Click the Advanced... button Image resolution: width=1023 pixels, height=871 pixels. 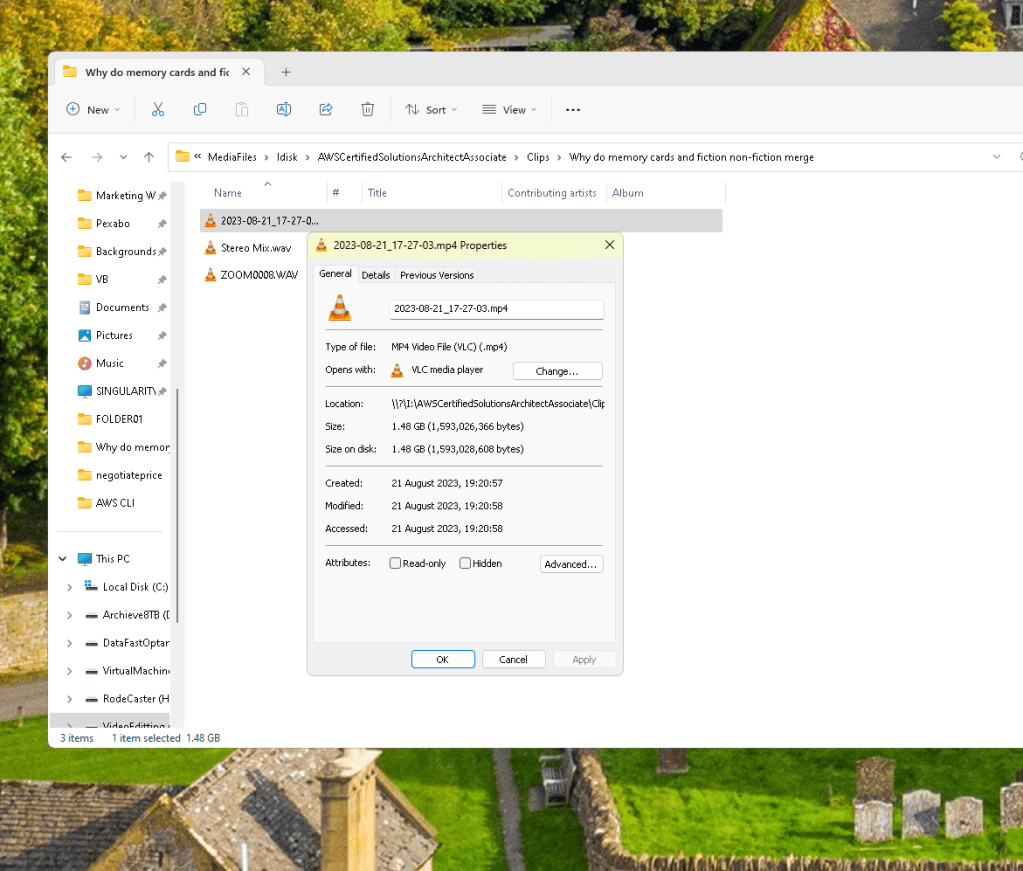pyautogui.click(x=571, y=564)
